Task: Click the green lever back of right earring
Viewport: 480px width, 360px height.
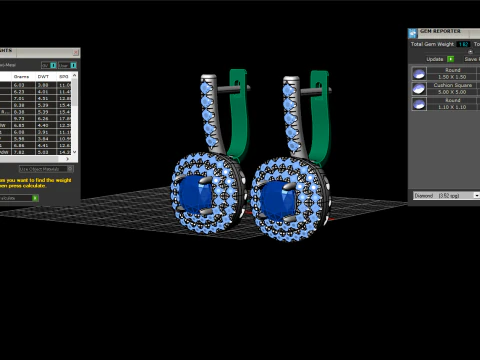Action: (x=320, y=117)
